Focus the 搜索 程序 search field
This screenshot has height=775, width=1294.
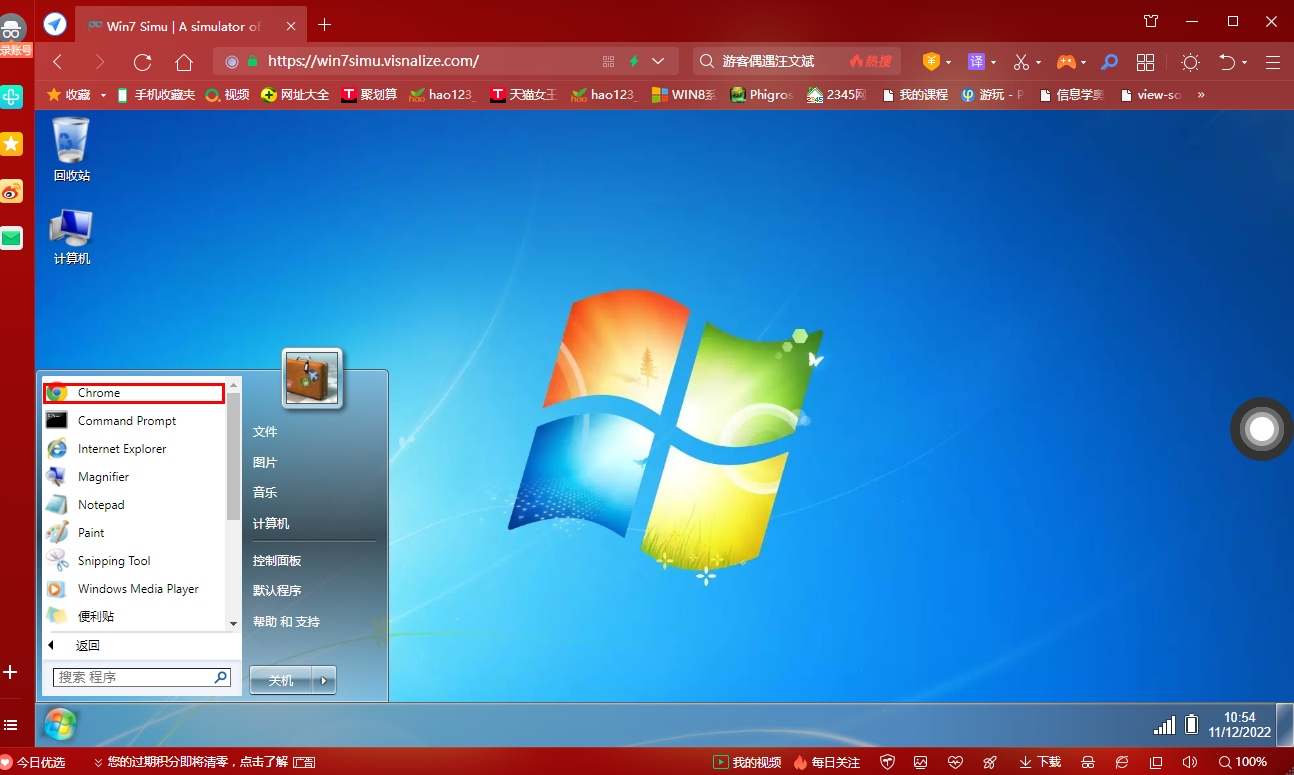tap(142, 677)
